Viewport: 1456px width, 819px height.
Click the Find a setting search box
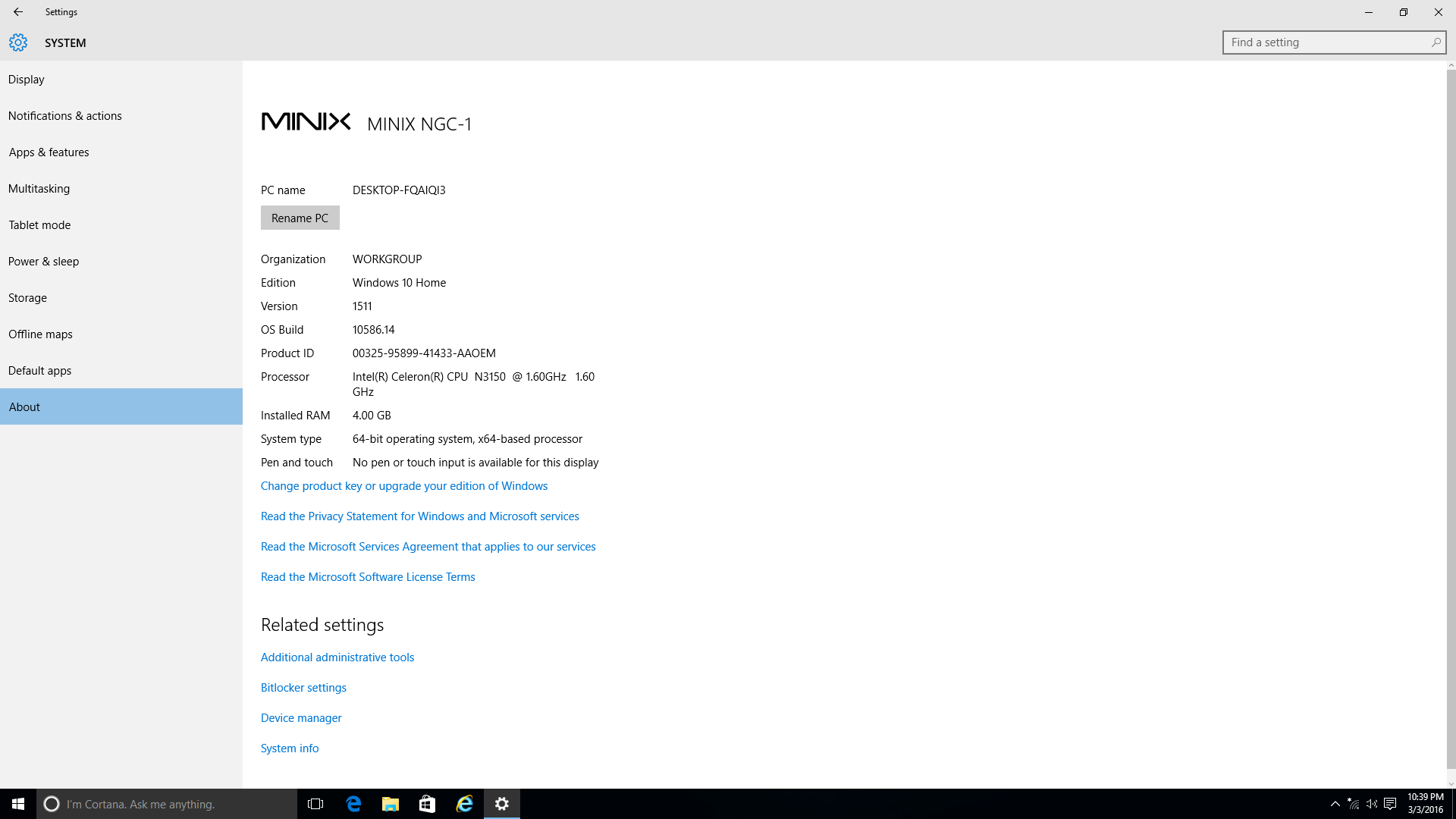click(1334, 42)
